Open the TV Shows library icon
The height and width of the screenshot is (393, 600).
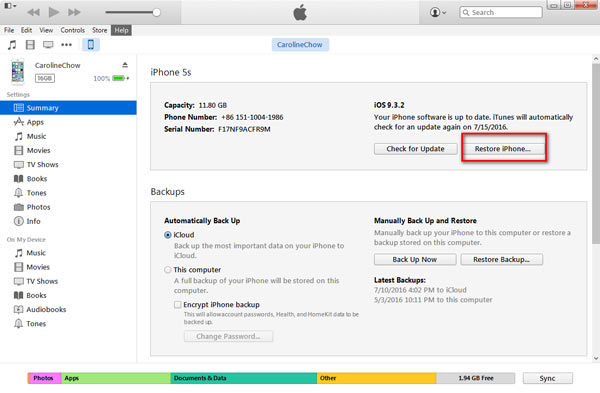pyautogui.click(x=48, y=45)
